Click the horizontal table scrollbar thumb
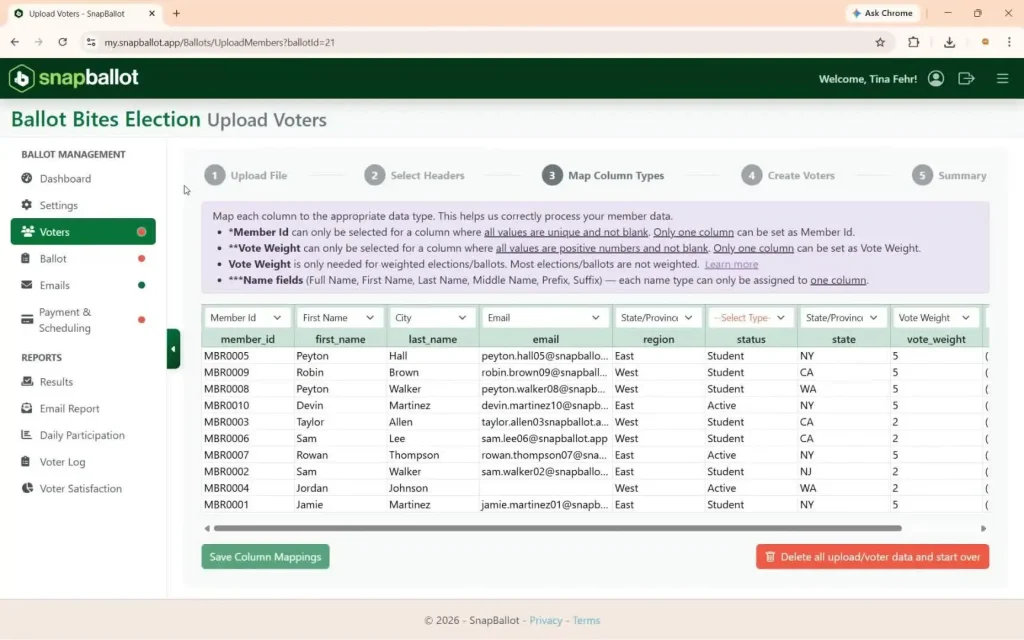Image resolution: width=1024 pixels, height=640 pixels. point(557,528)
